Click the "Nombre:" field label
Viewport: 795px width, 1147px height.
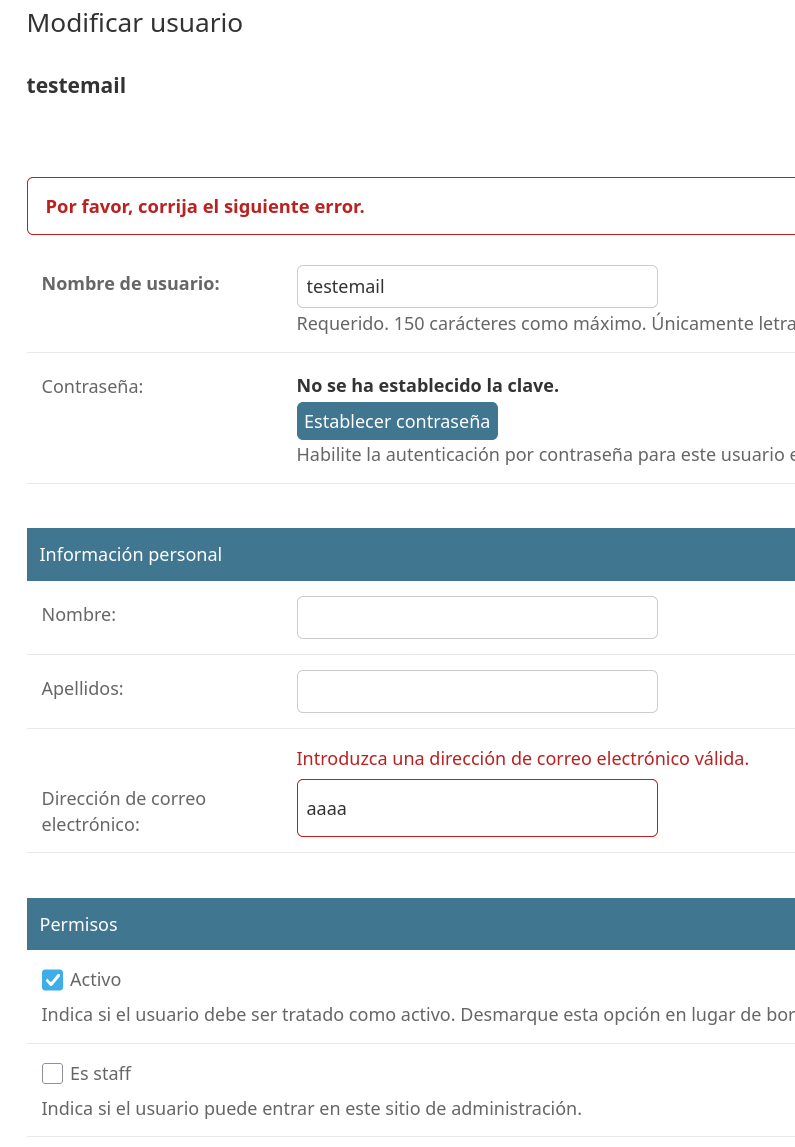click(79, 615)
